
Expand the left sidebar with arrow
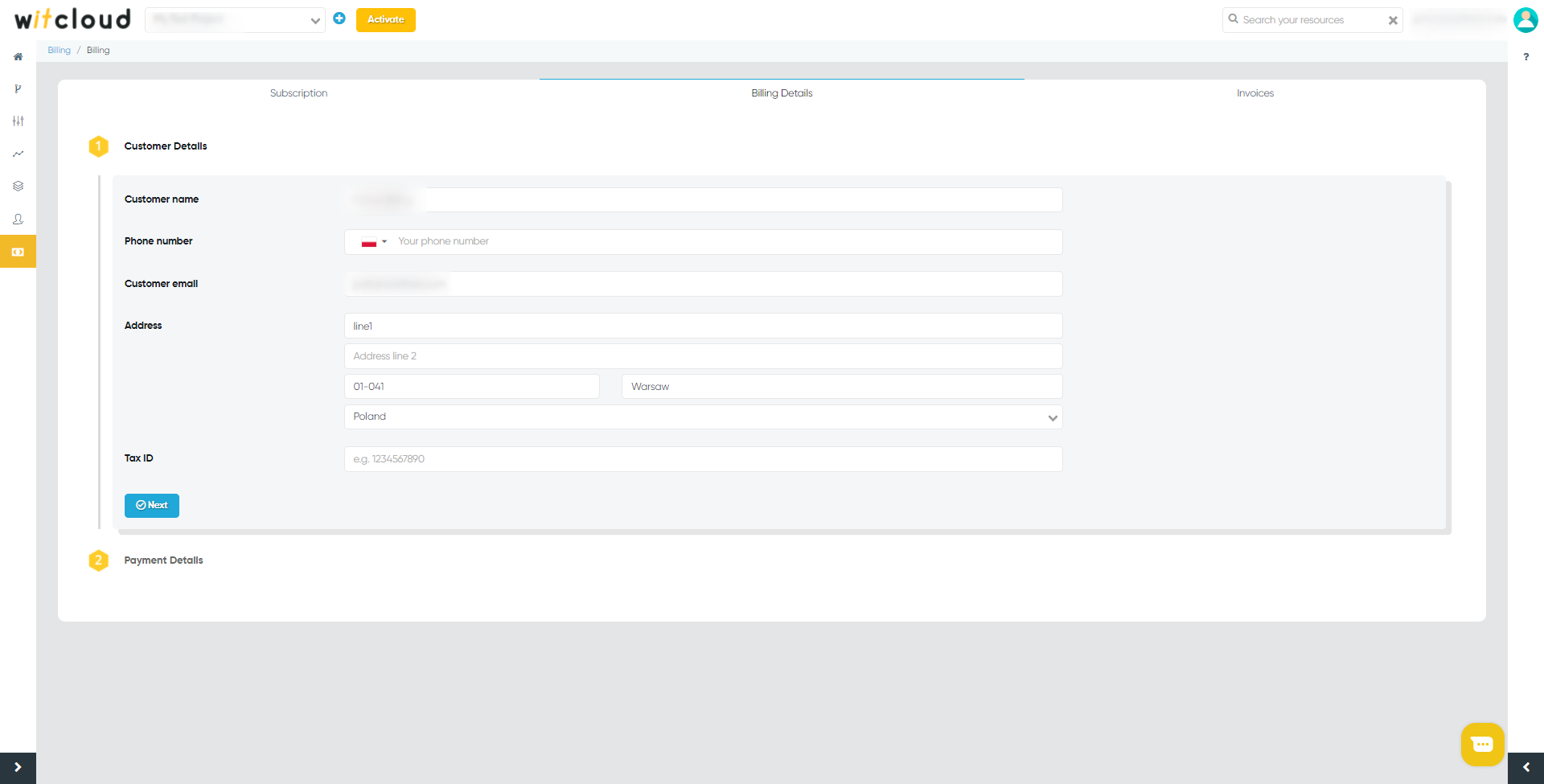[18, 767]
